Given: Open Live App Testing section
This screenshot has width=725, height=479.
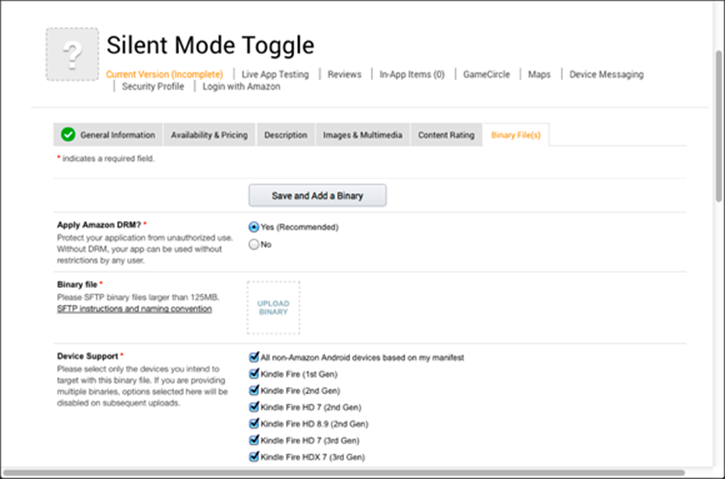Looking at the screenshot, I should pos(275,74).
